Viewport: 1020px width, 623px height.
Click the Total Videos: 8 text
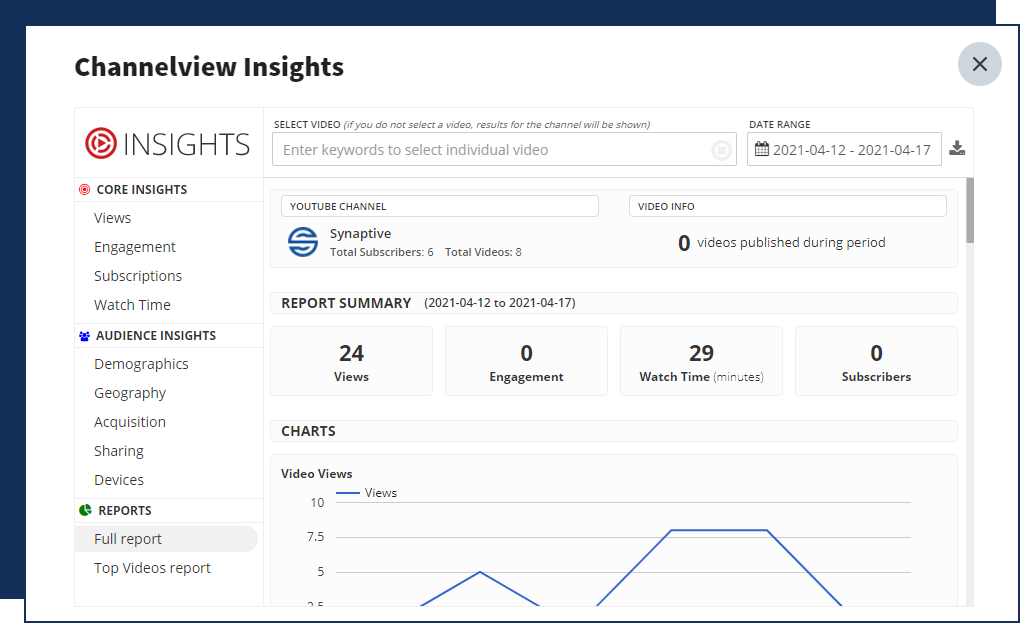point(483,252)
